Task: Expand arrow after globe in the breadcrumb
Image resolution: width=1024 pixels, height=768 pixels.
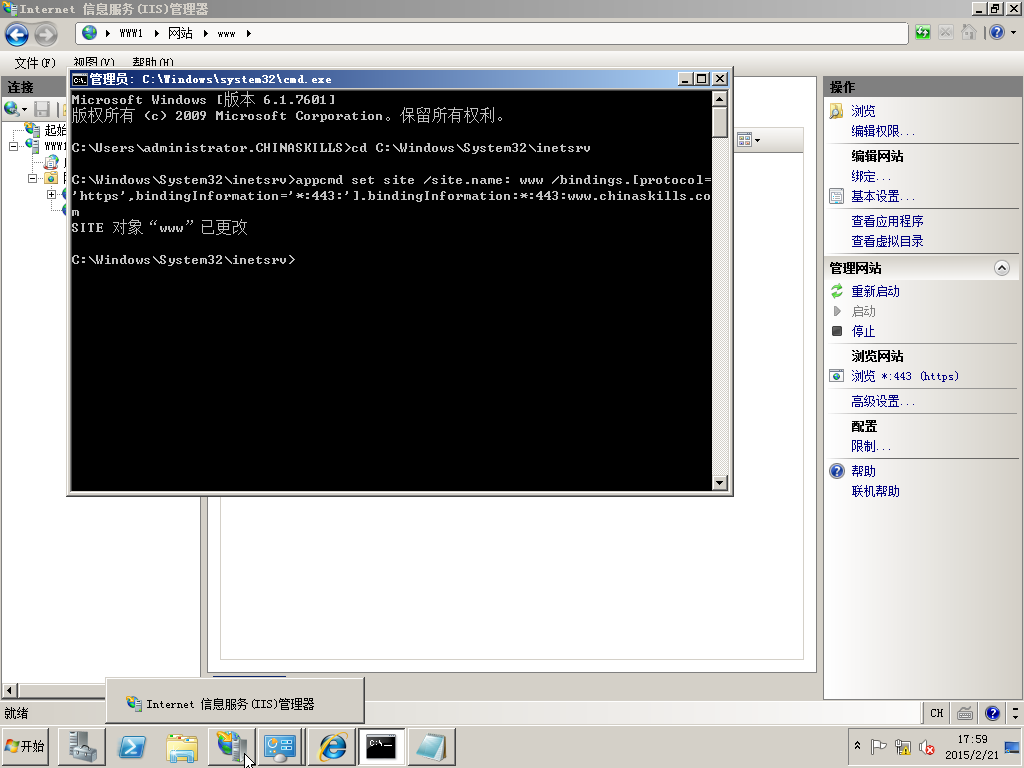Action: 108,33
